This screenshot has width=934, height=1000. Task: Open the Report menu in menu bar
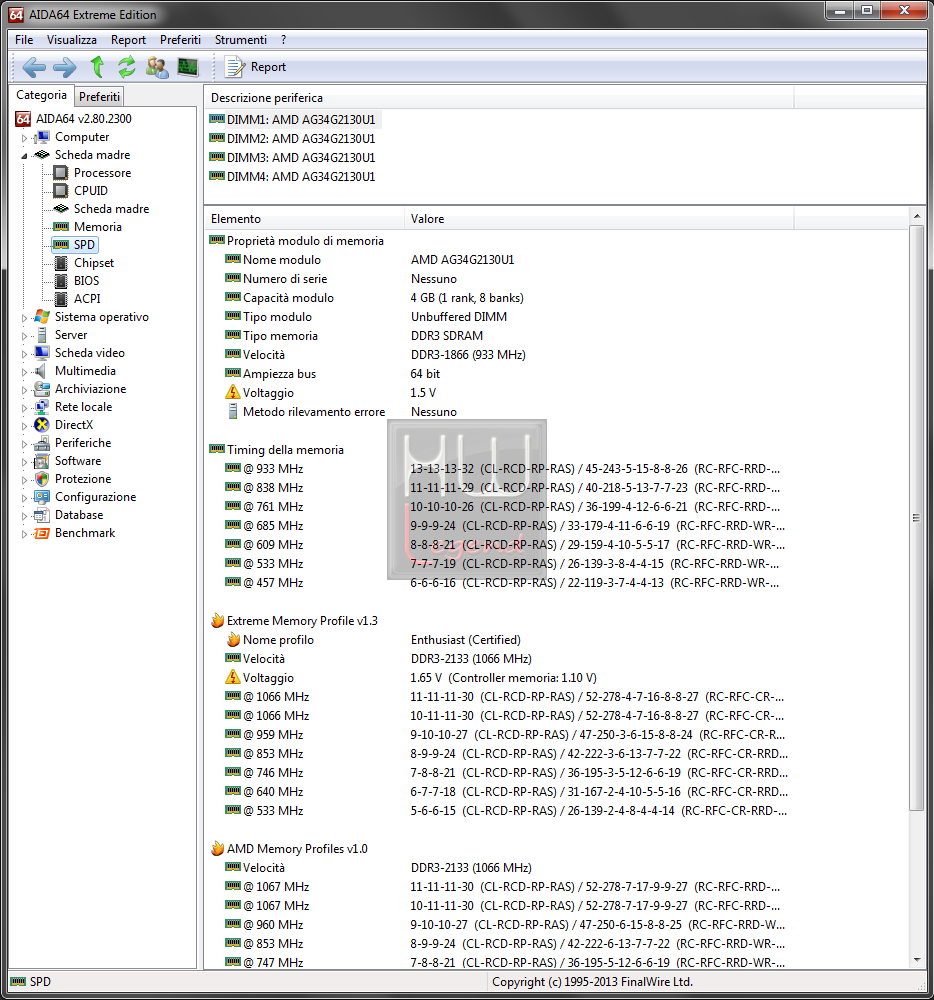point(128,40)
